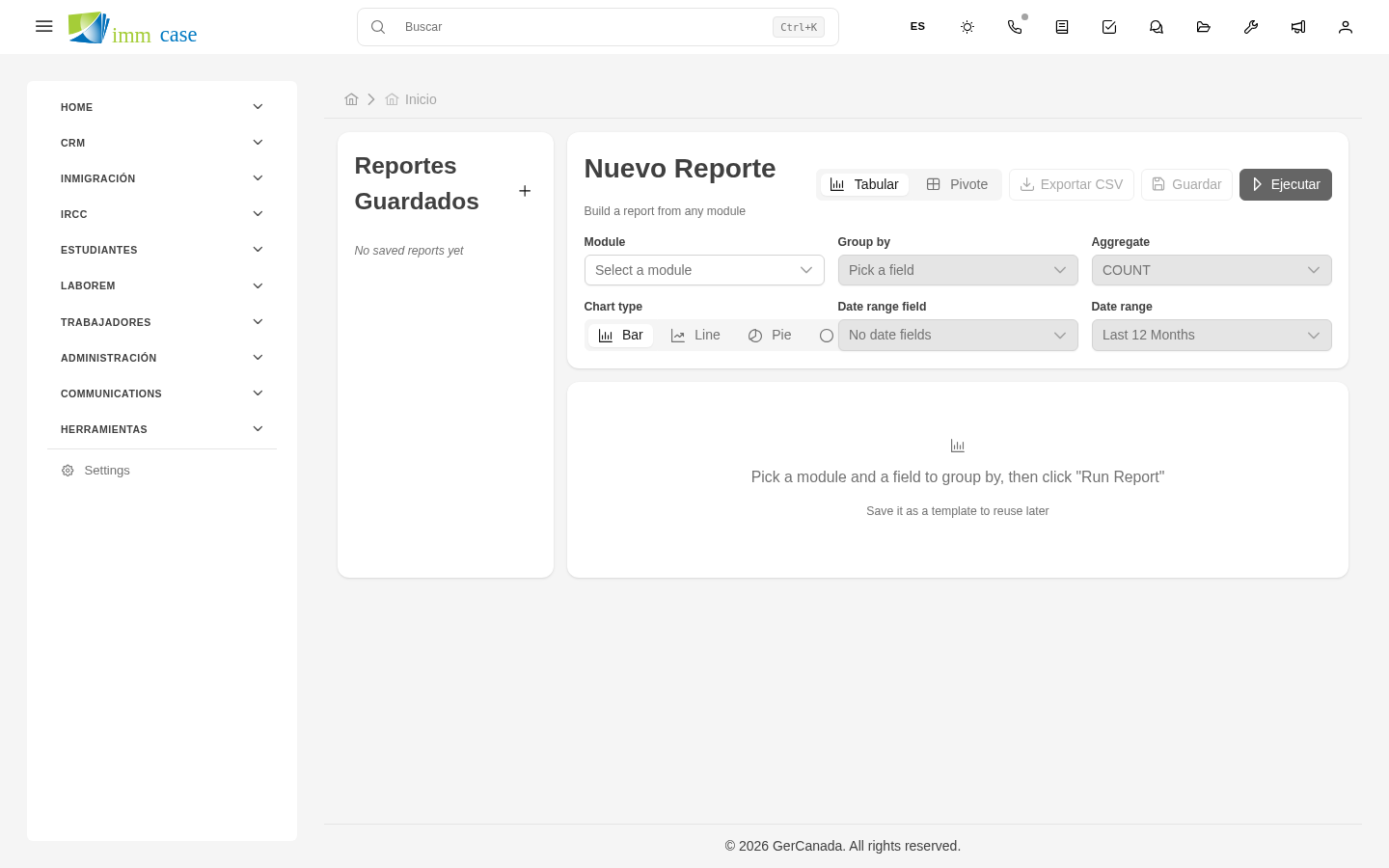Run the report with Ejecutar
This screenshot has height=868, width=1389.
pos(1286,184)
